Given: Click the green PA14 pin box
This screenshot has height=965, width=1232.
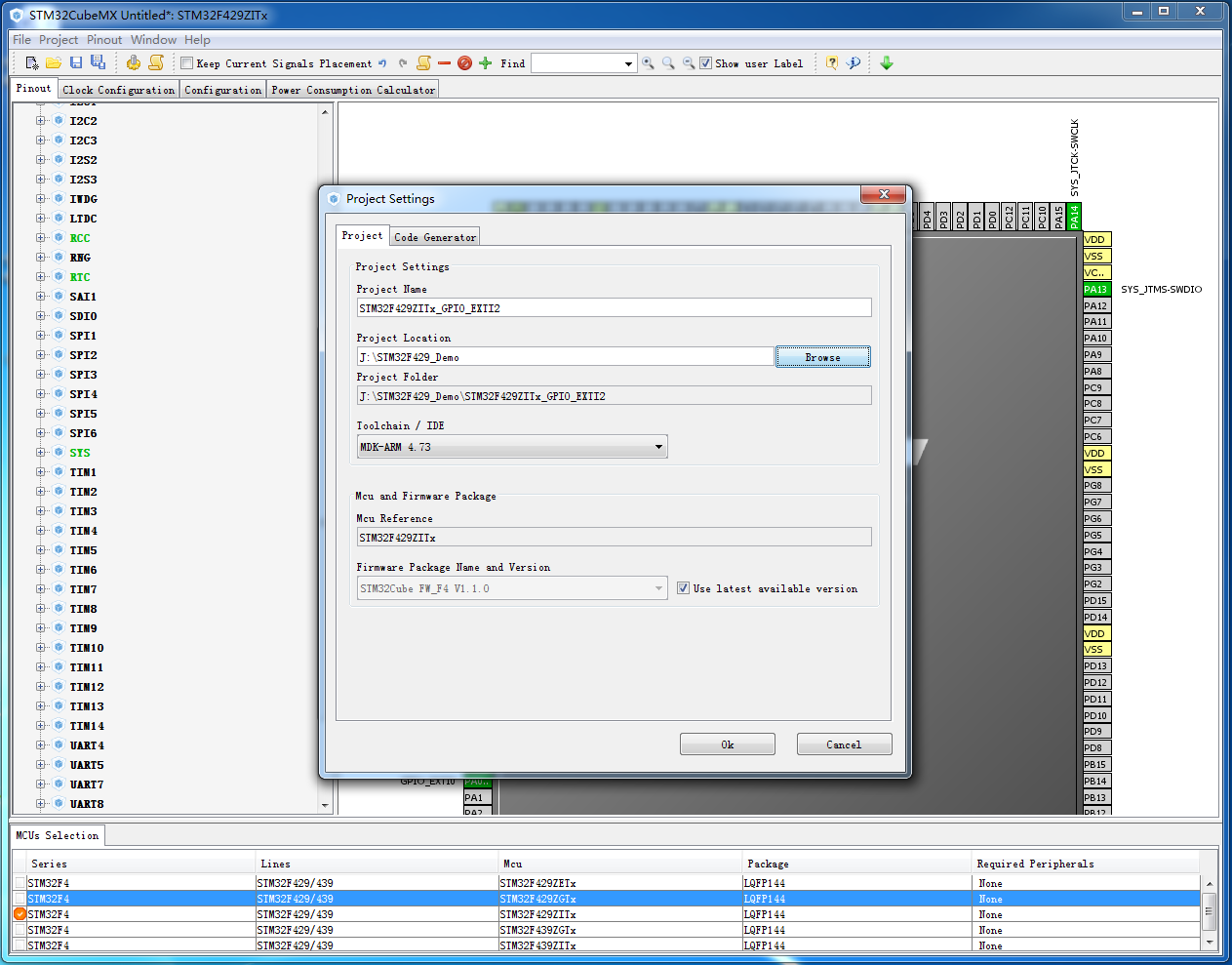Looking at the screenshot, I should click(x=1074, y=217).
